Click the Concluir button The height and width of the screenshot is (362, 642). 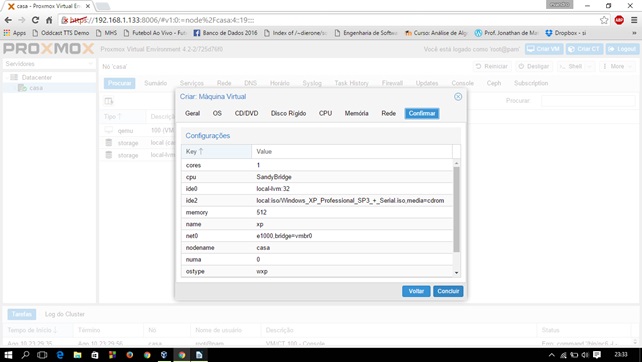point(448,291)
